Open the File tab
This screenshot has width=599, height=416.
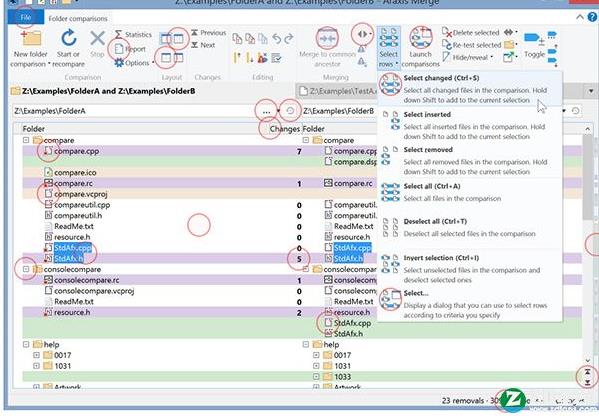coord(26,18)
